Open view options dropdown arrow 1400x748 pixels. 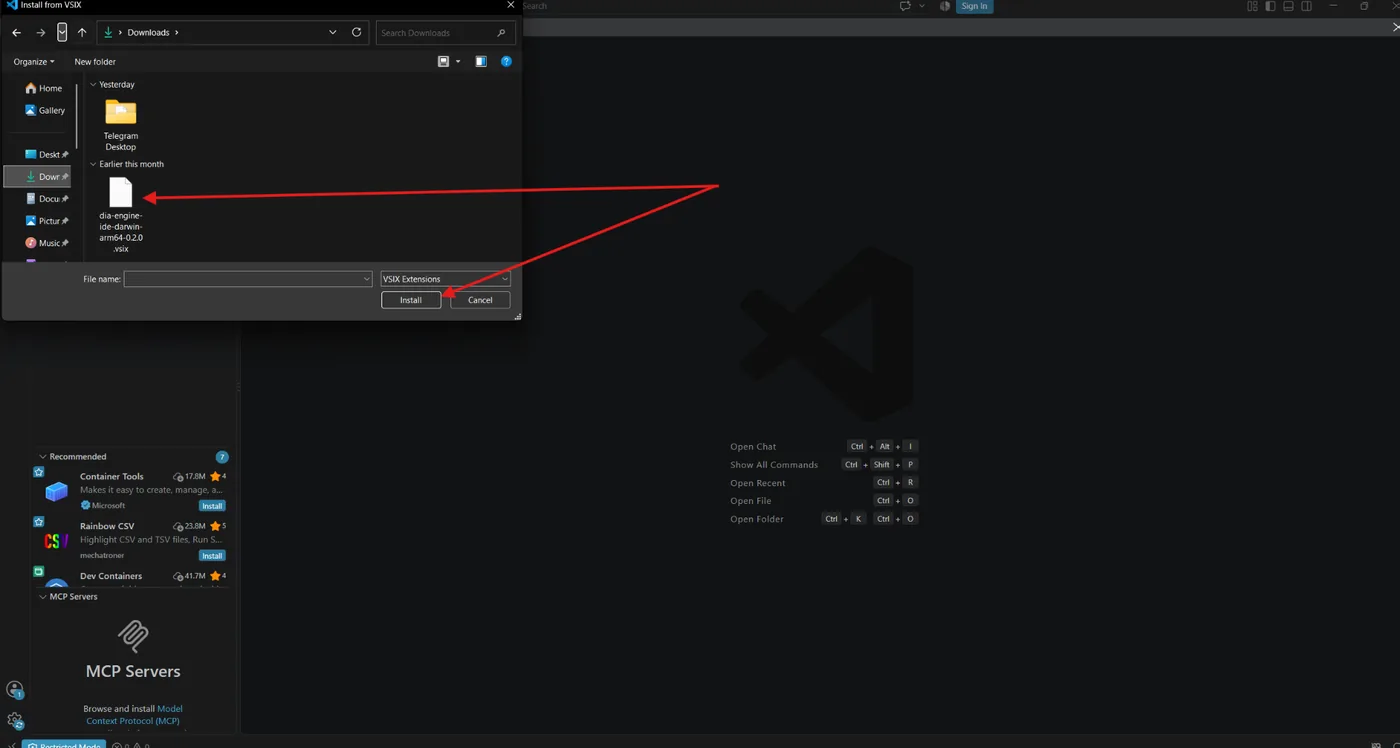point(458,62)
